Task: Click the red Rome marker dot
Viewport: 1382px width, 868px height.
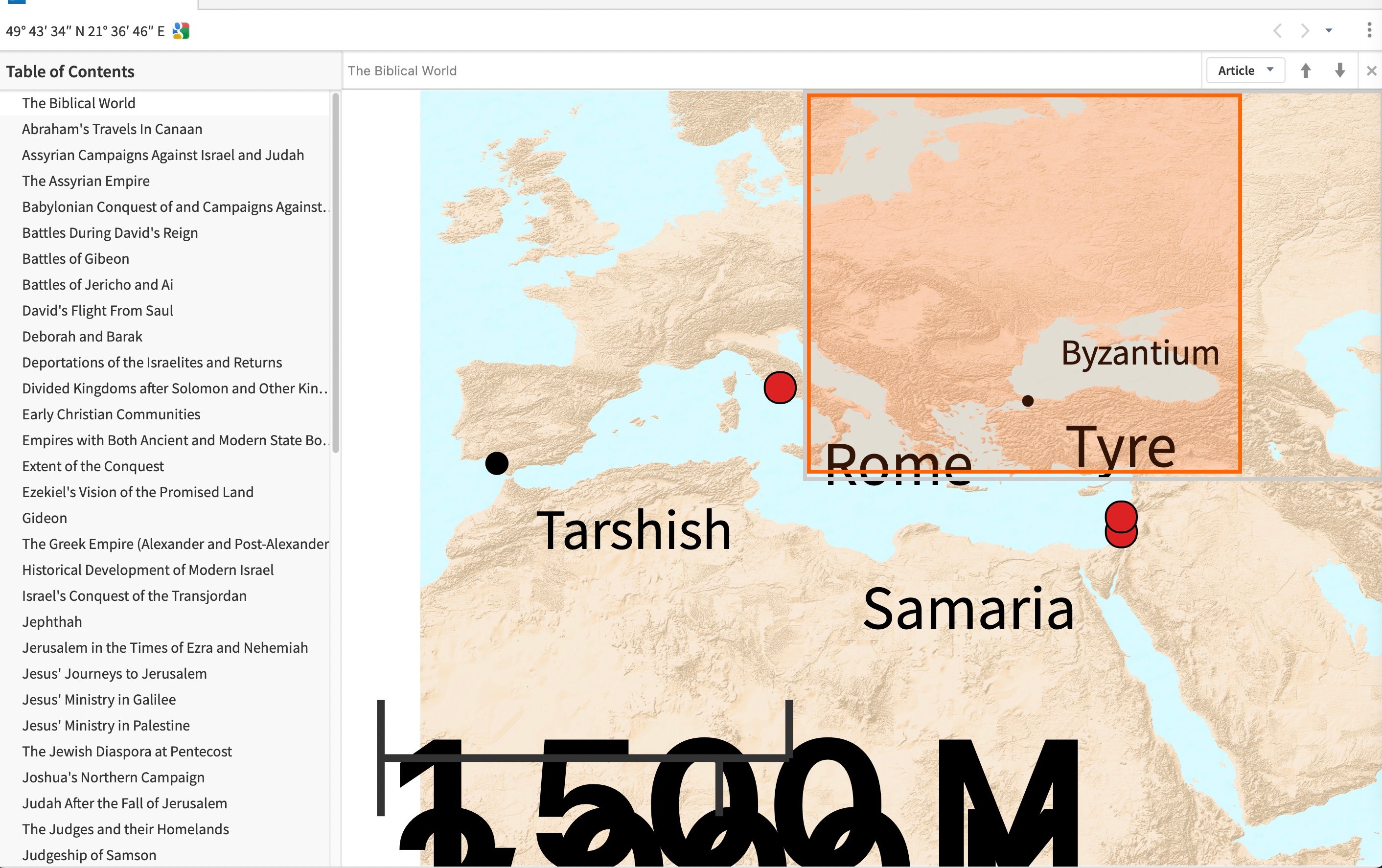Action: pos(780,388)
